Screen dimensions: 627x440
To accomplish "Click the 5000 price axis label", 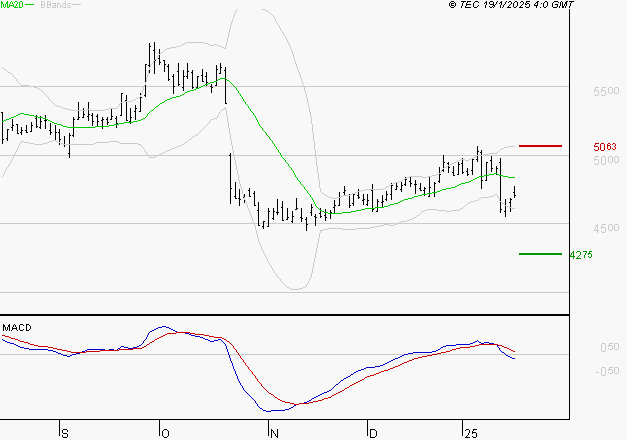I will click(x=606, y=160).
